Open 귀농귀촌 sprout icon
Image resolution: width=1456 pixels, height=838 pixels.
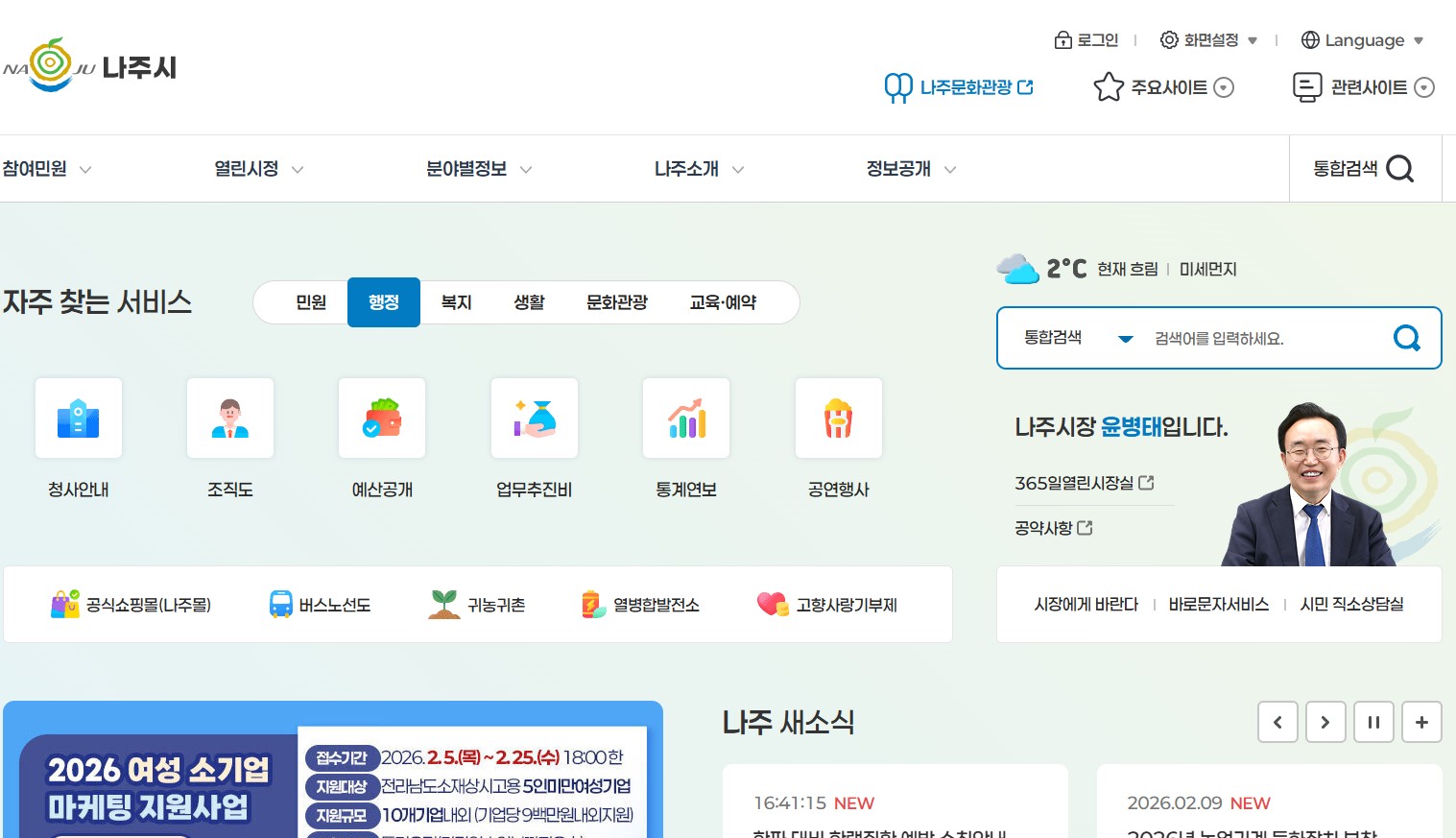(443, 604)
